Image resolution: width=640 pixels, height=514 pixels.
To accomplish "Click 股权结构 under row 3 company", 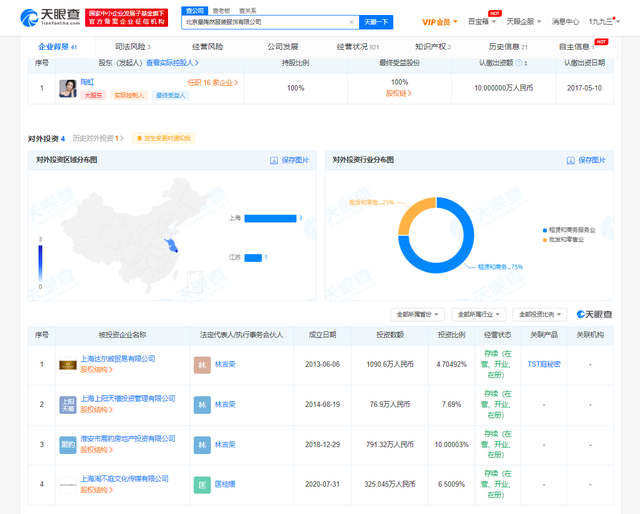I will pos(96,450).
